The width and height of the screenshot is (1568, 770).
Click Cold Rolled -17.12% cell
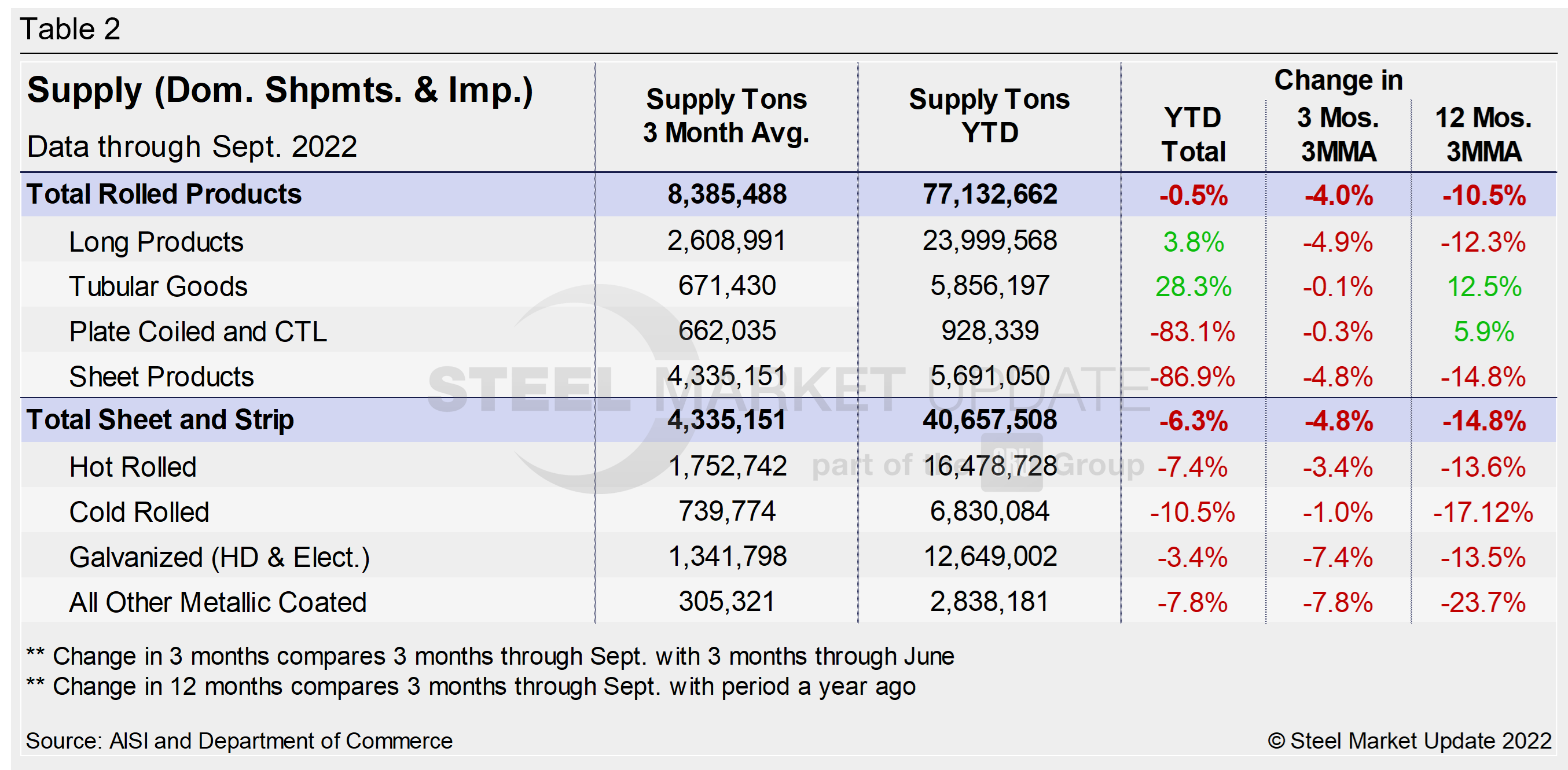click(1483, 512)
